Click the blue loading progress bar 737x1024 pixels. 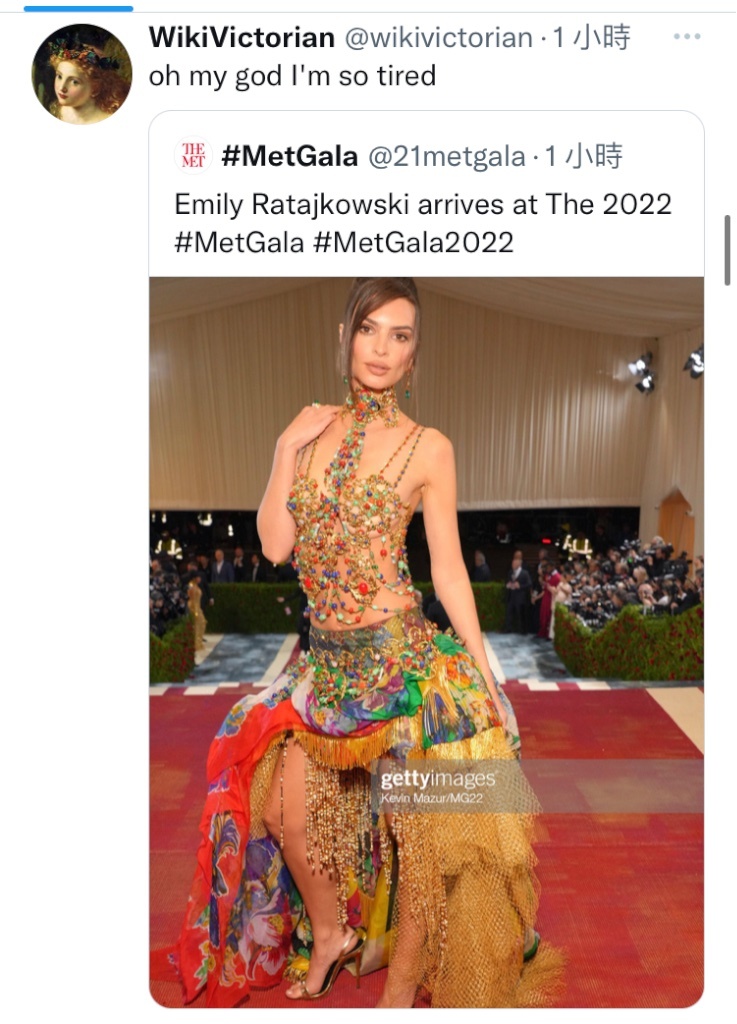[x=78, y=8]
